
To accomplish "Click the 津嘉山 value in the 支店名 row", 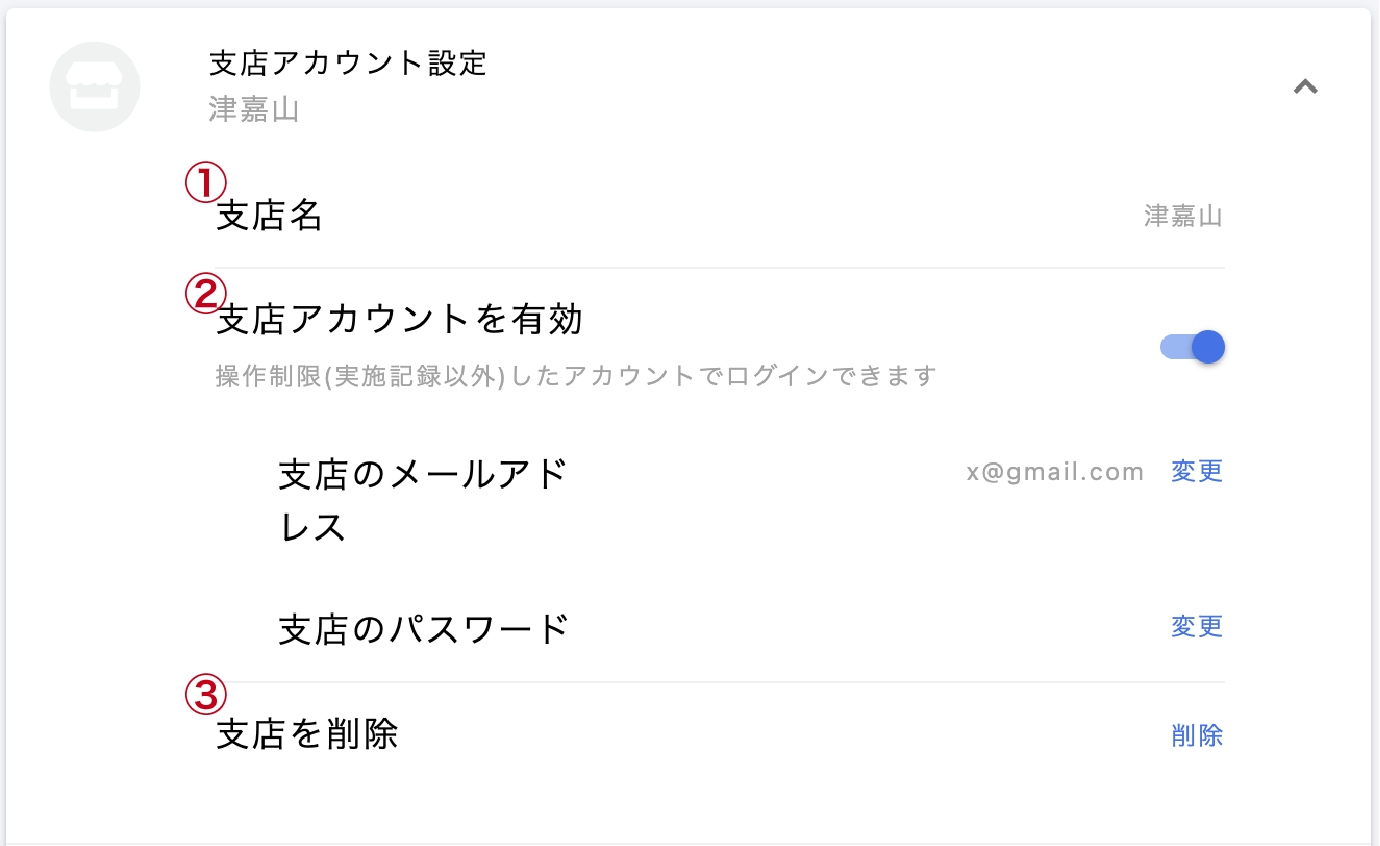I will point(1183,215).
